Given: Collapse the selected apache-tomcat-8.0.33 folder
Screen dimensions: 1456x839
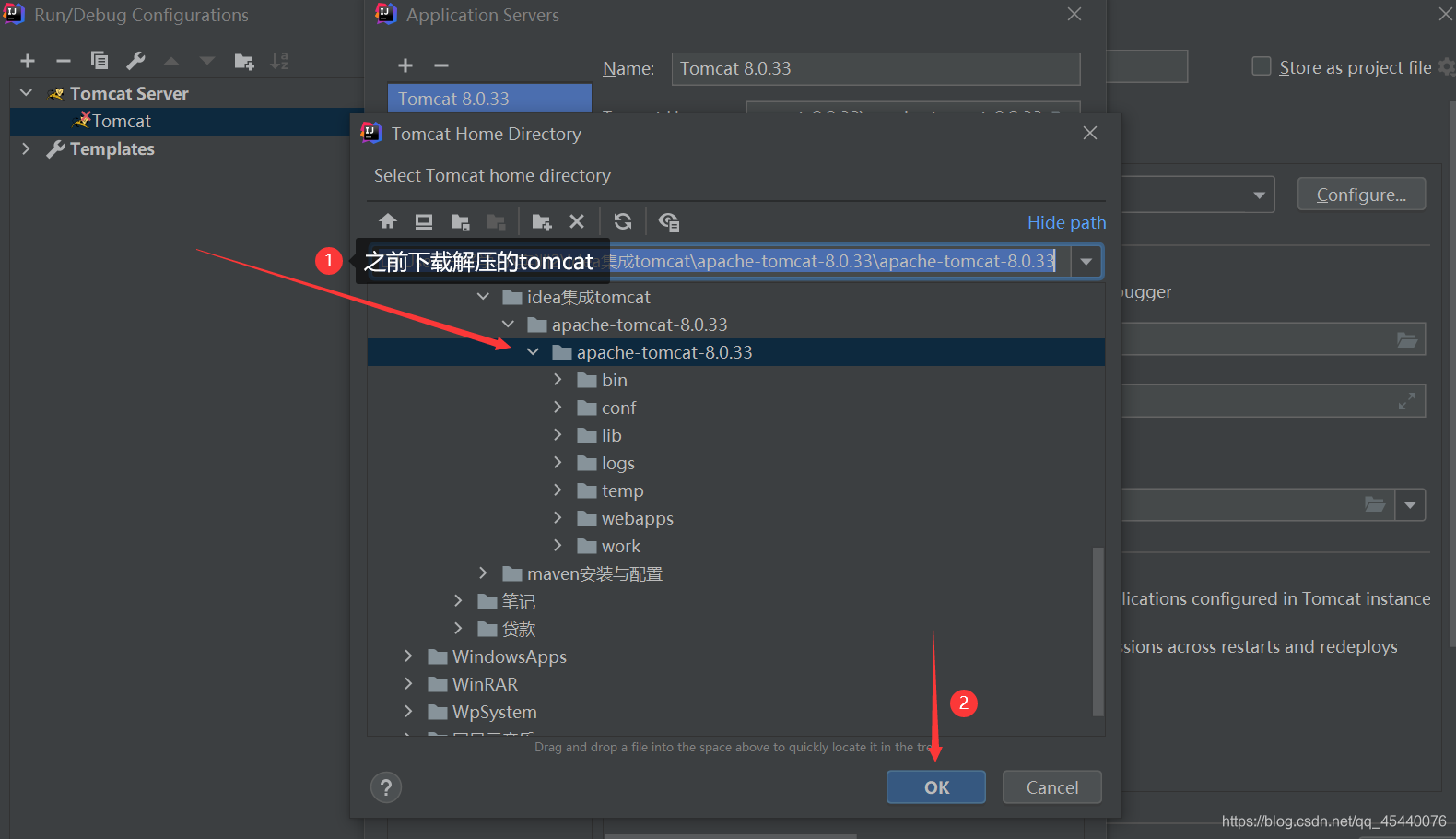Looking at the screenshot, I should coord(533,352).
